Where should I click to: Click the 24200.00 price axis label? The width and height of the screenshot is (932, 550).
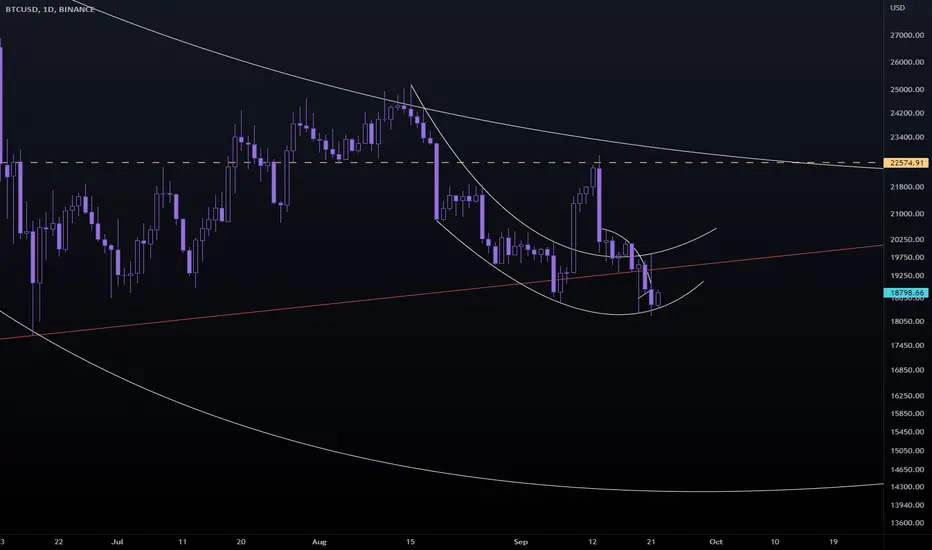click(x=907, y=112)
